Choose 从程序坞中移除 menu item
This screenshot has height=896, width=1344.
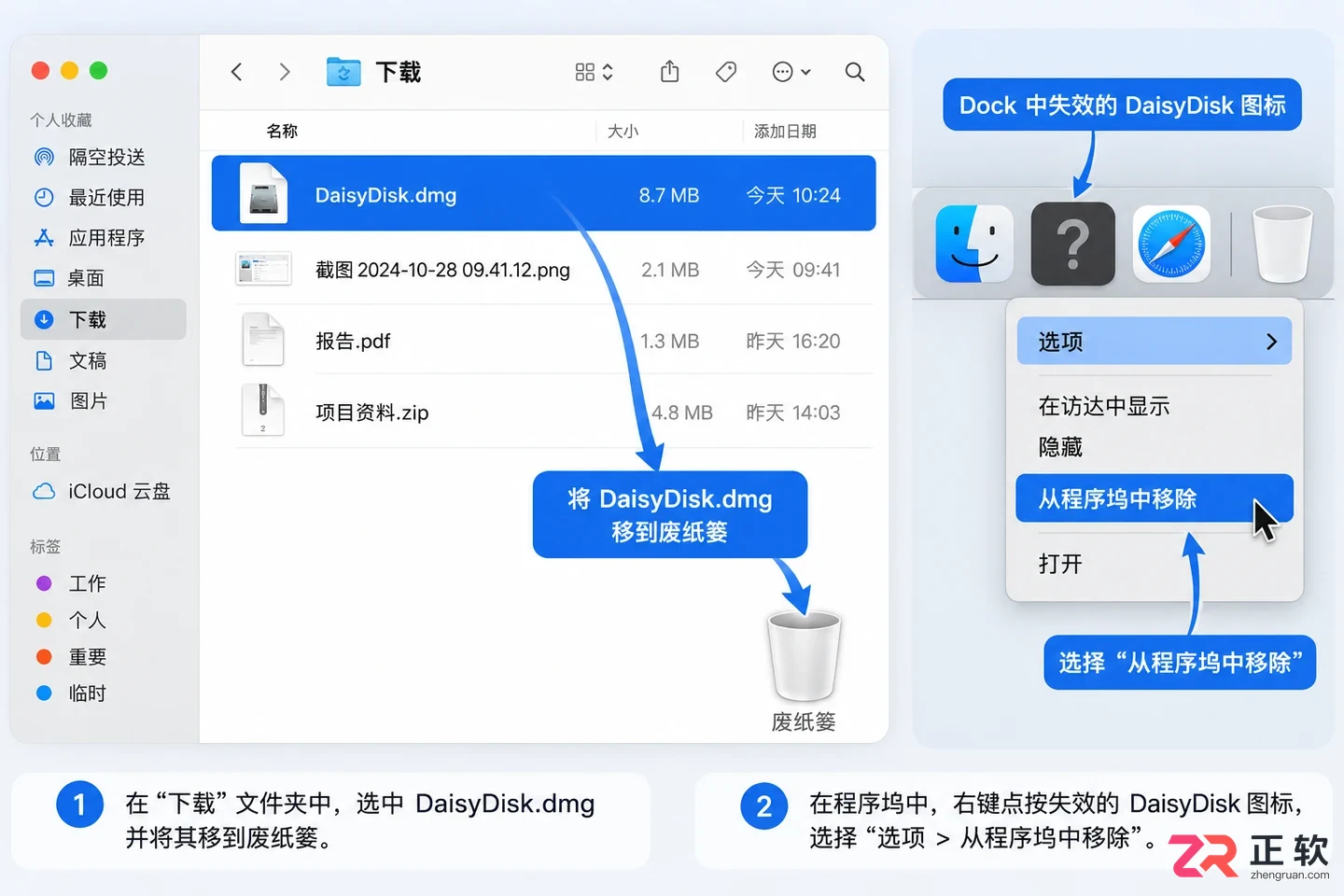pyautogui.click(x=1155, y=498)
